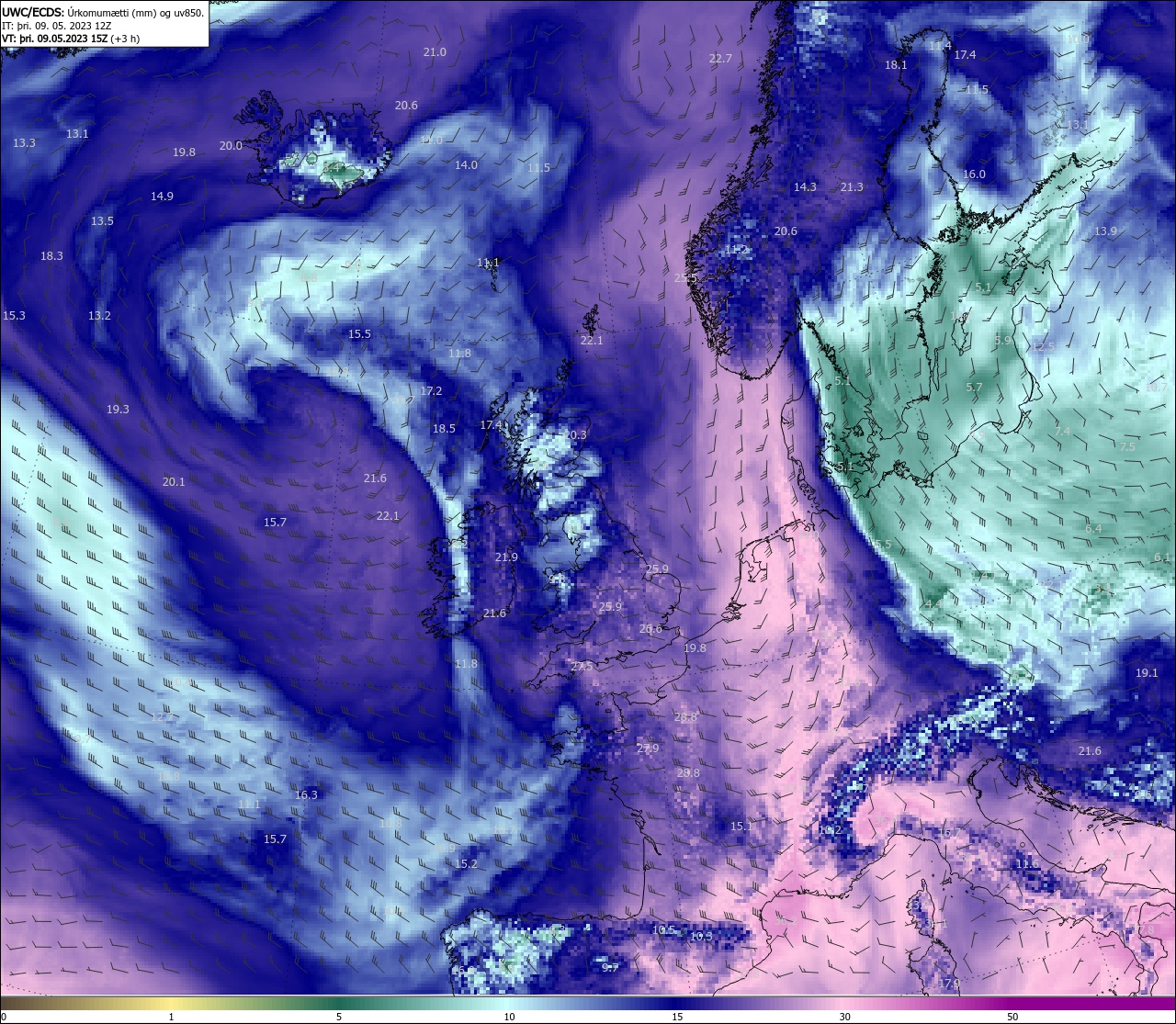Click the green part of the color scale near 5
This screenshot has width=1176, height=1024.
point(340,1004)
